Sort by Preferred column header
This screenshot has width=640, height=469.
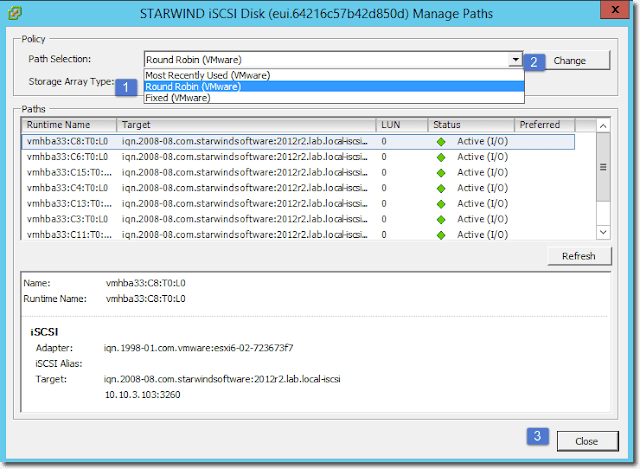[x=544, y=125]
